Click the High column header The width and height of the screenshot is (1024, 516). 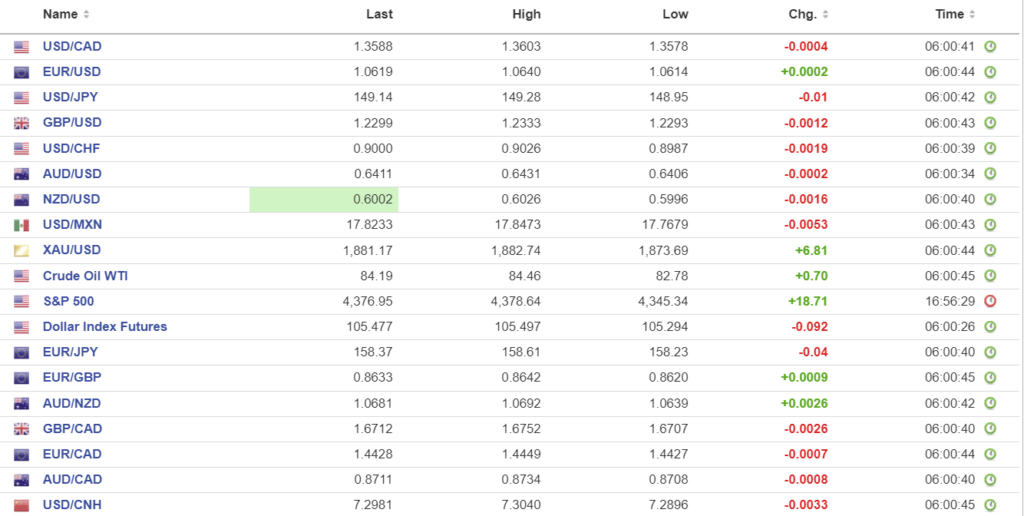click(526, 15)
